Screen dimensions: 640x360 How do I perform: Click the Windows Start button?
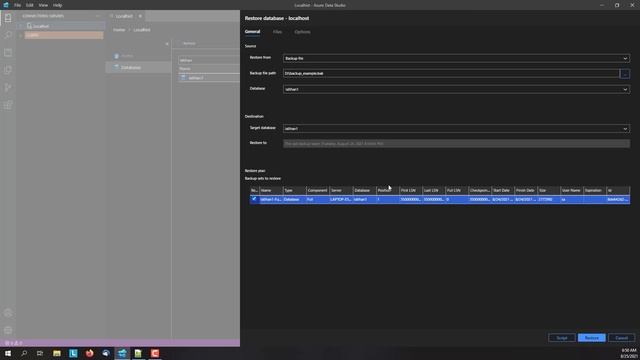pyautogui.click(x=8, y=353)
